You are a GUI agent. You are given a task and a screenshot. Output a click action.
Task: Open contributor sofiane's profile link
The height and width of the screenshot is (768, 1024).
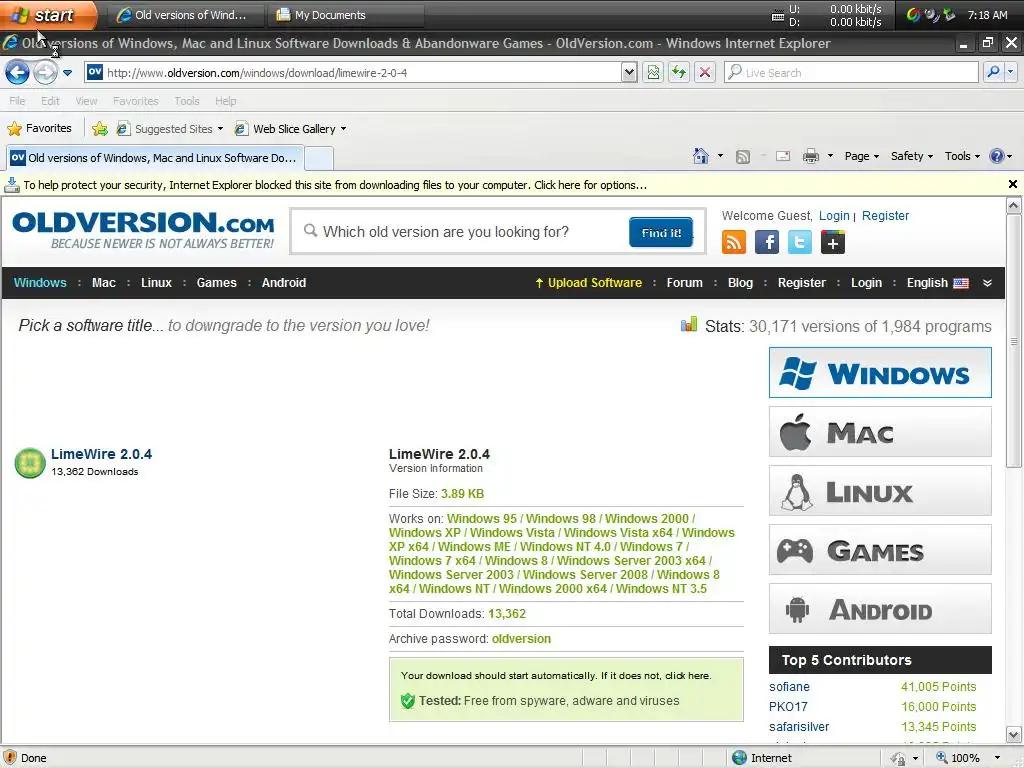coord(789,686)
